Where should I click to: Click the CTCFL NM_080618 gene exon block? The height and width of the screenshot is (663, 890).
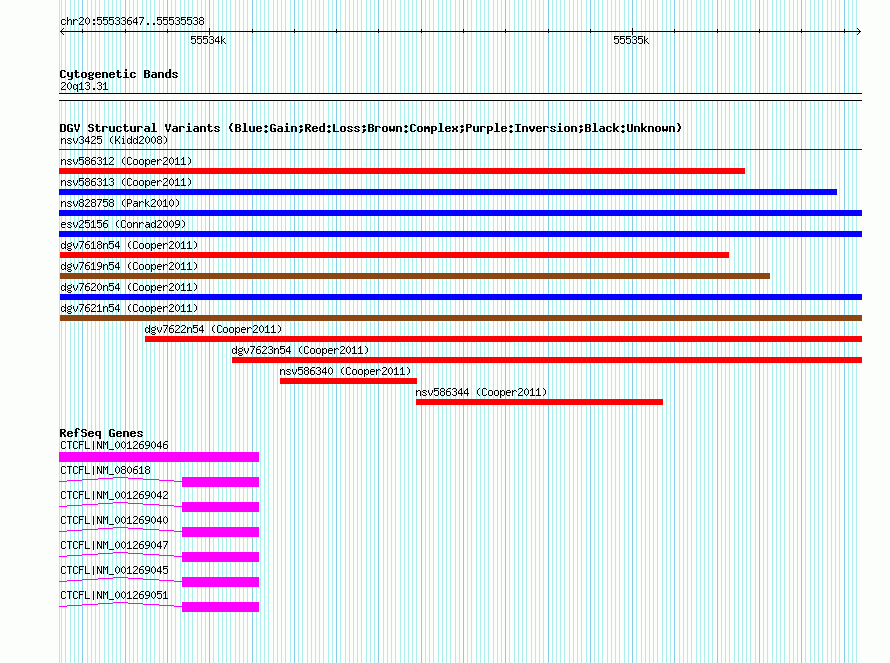point(220,482)
